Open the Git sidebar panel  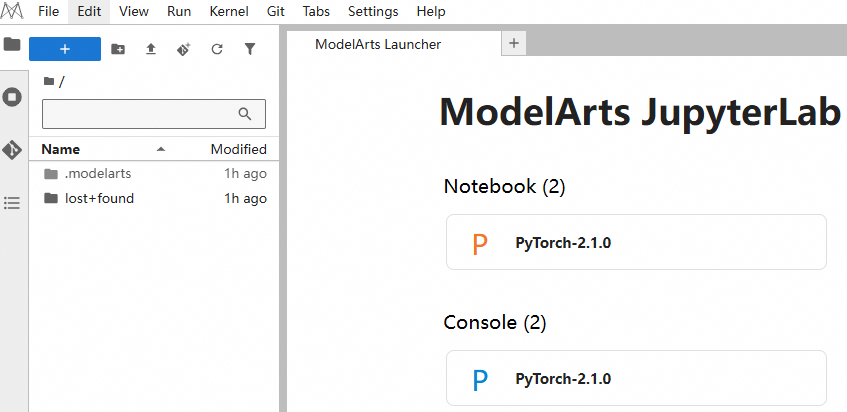pyautogui.click(x=12, y=150)
